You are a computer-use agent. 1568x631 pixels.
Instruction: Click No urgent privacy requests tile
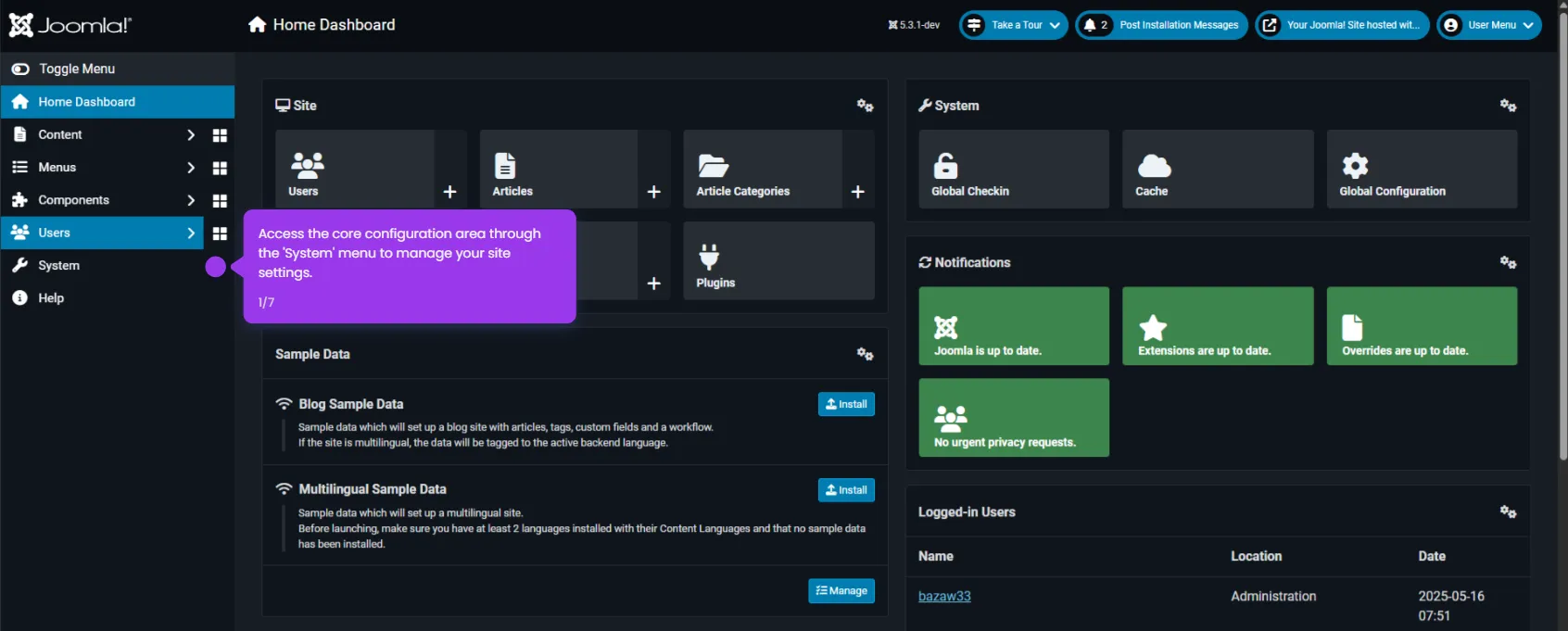(1014, 418)
